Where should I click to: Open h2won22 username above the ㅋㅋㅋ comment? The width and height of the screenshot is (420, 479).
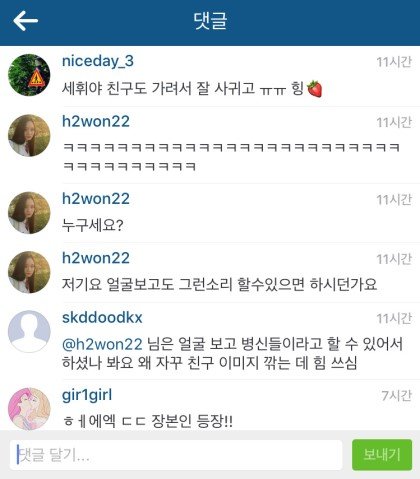[x=96, y=121]
